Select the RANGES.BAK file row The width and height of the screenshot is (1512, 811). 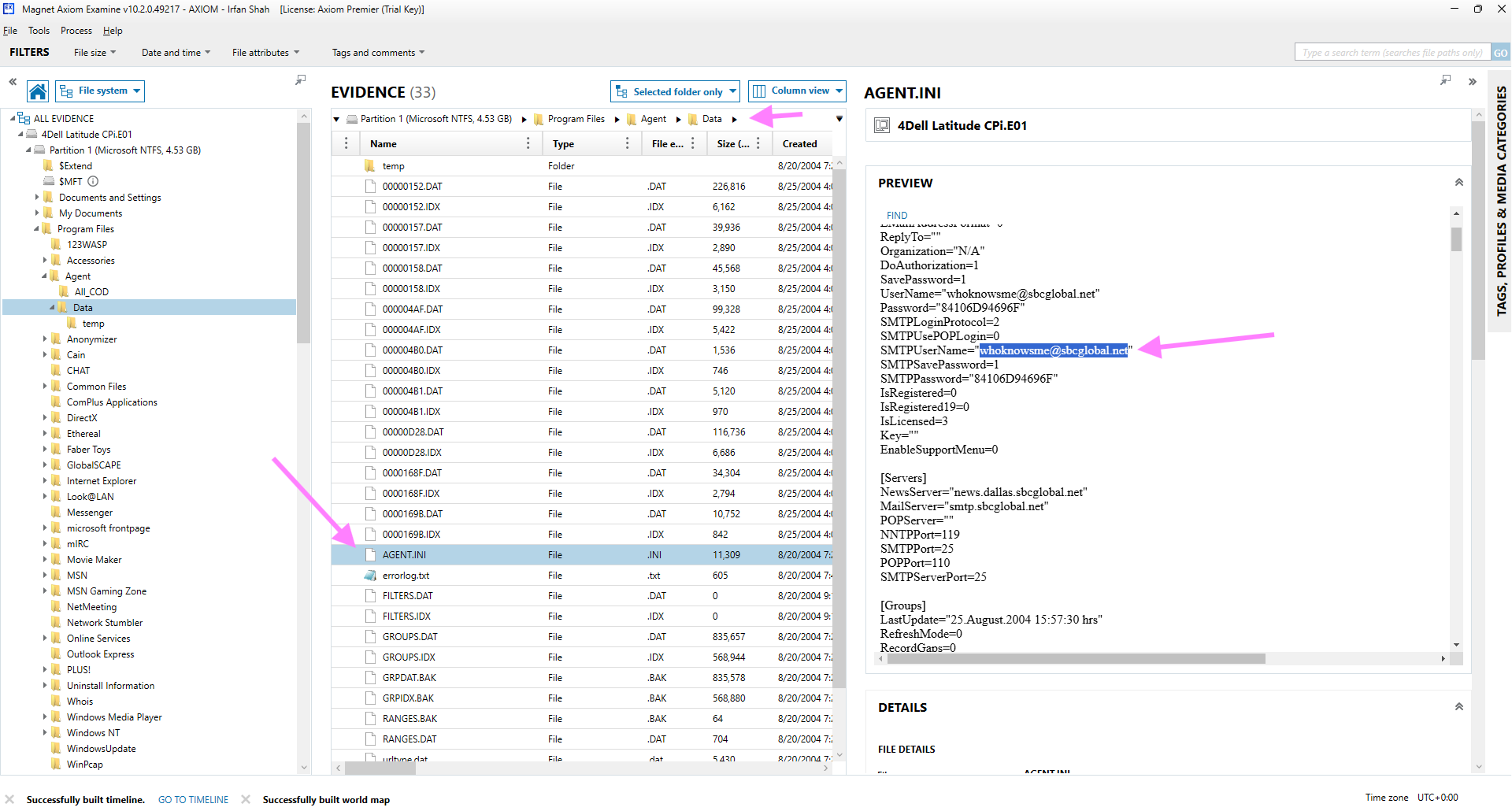[582, 719]
